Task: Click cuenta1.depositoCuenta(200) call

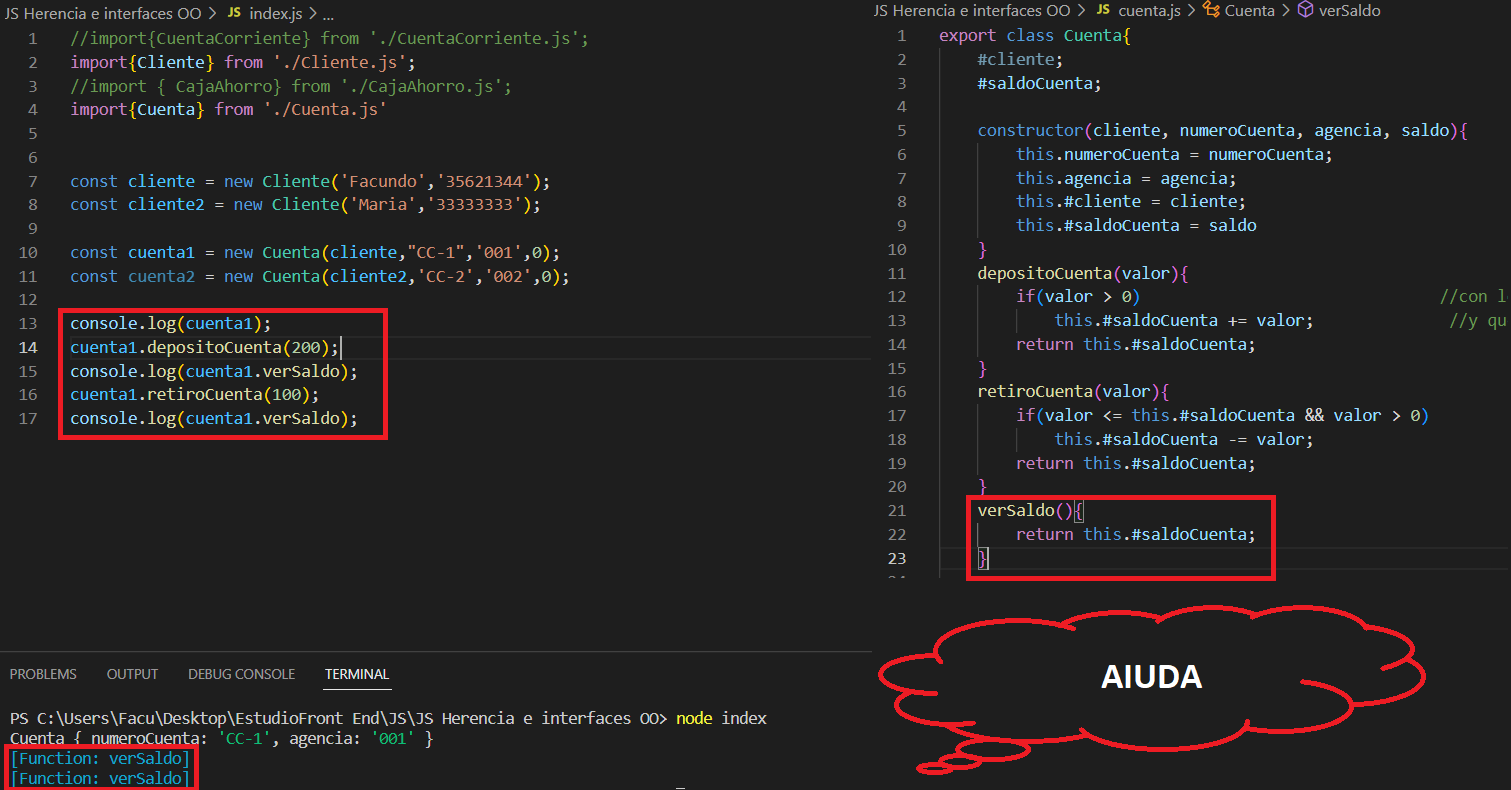Action: [205, 348]
